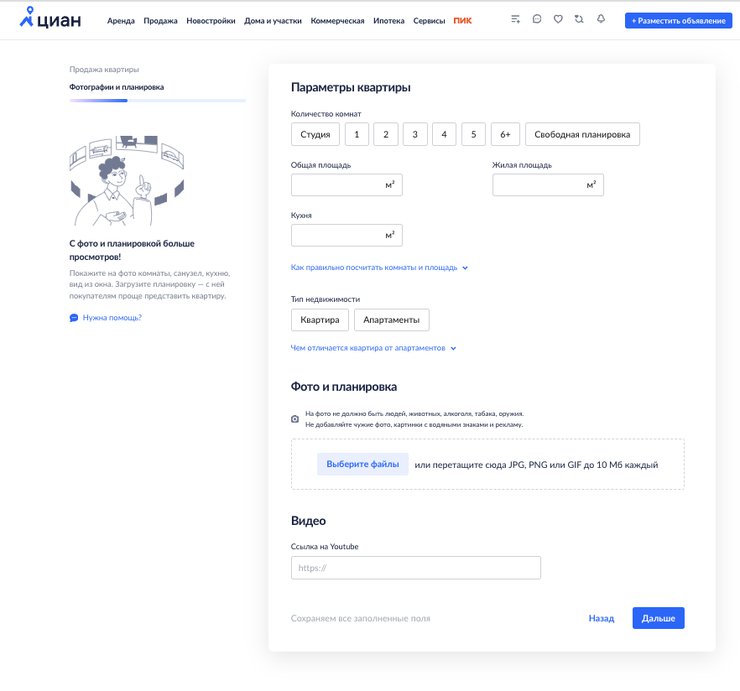The image size is (740, 691).
Task: Open the comparison arrows icon
Action: point(579,19)
